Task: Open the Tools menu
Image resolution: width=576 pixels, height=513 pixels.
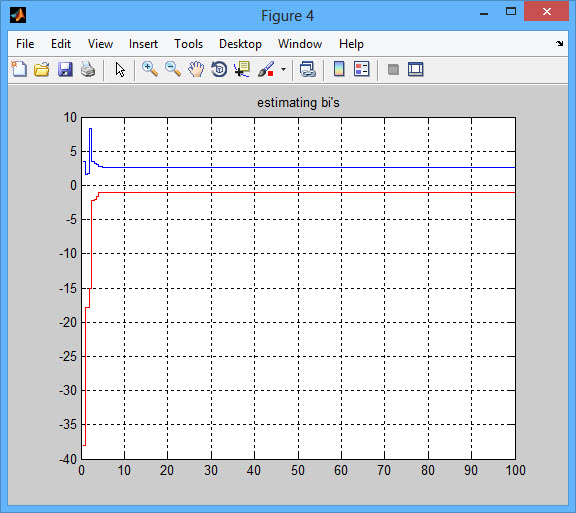Action: coord(188,44)
